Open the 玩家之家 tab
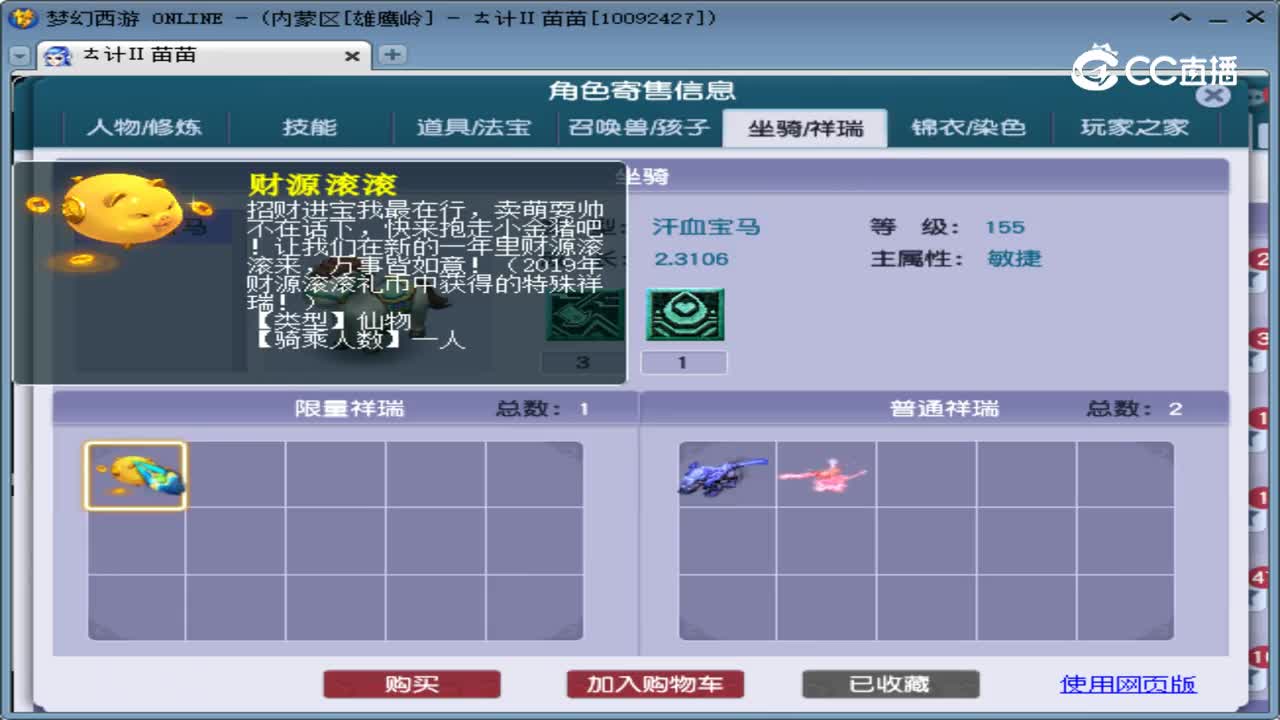Viewport: 1280px width, 720px height. [x=1131, y=127]
